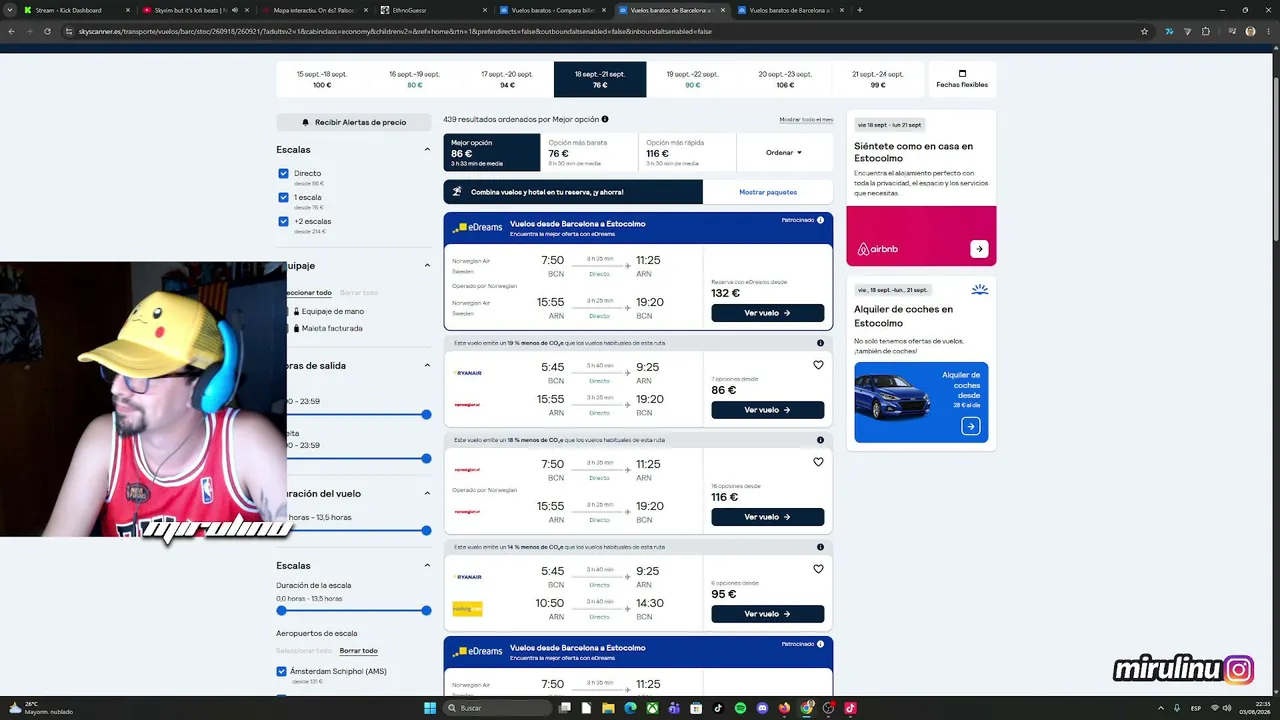Open a new browser tab with the plus icon

click(860, 10)
